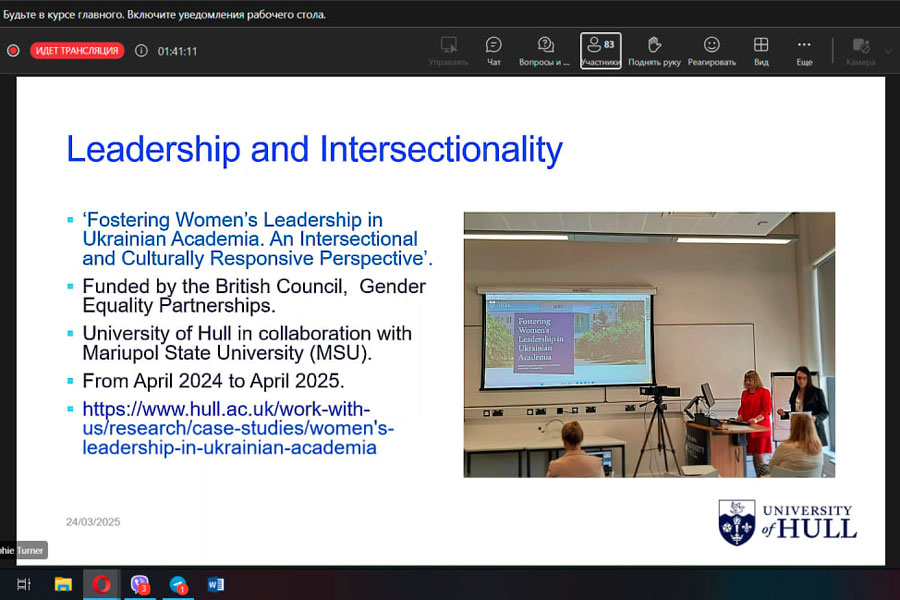Viewport: 900px width, 600px height.
Task: Toggle the camera (Камера)
Action: 860,50
